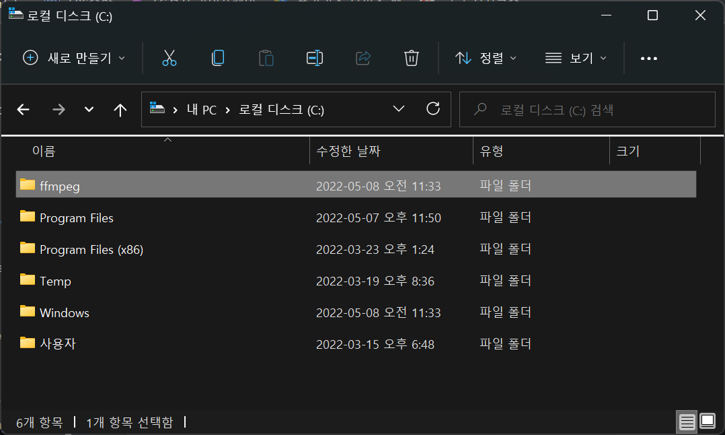Click the 사용자 folder icon
The height and width of the screenshot is (435, 725).
pos(27,343)
